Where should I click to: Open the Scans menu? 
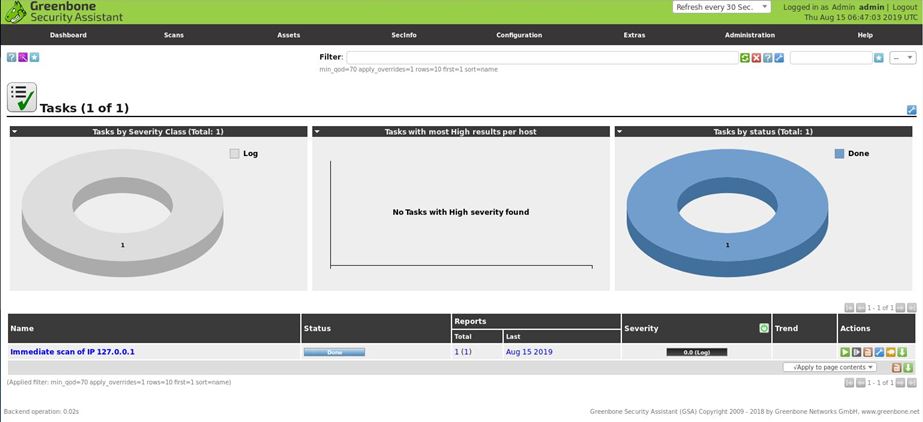click(174, 35)
